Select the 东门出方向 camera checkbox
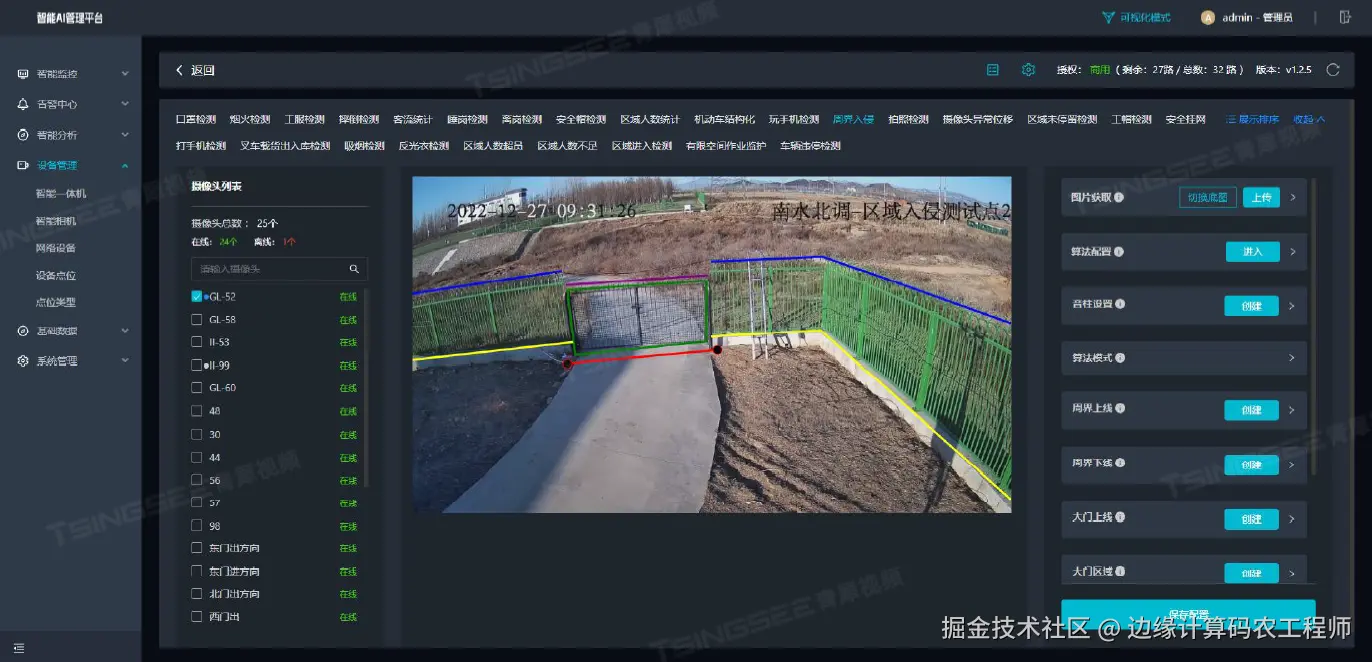 tap(197, 548)
